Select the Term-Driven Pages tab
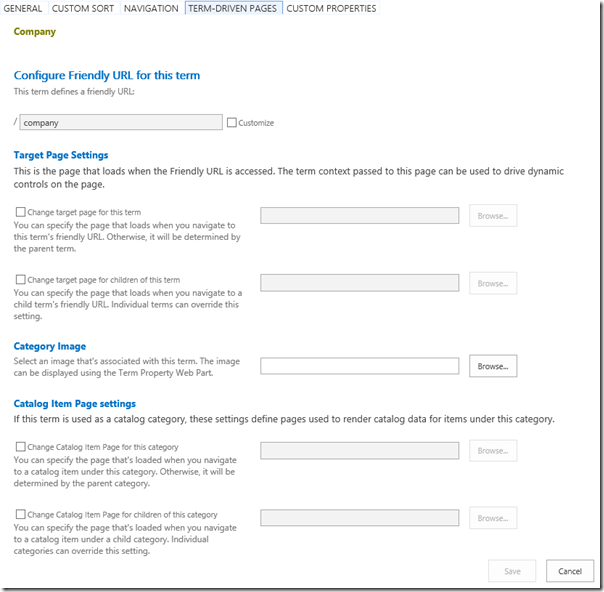This screenshot has height=592, width=604. click(233, 8)
